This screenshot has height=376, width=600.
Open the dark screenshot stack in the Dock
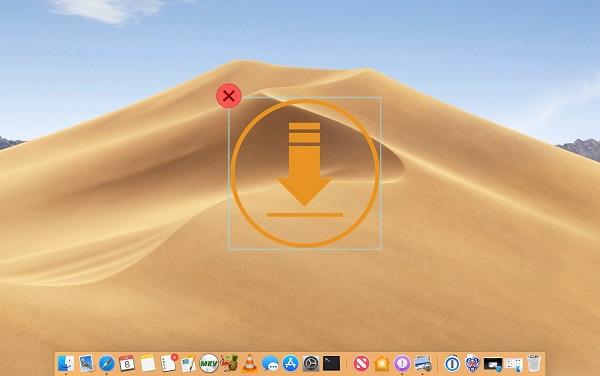[x=493, y=364]
